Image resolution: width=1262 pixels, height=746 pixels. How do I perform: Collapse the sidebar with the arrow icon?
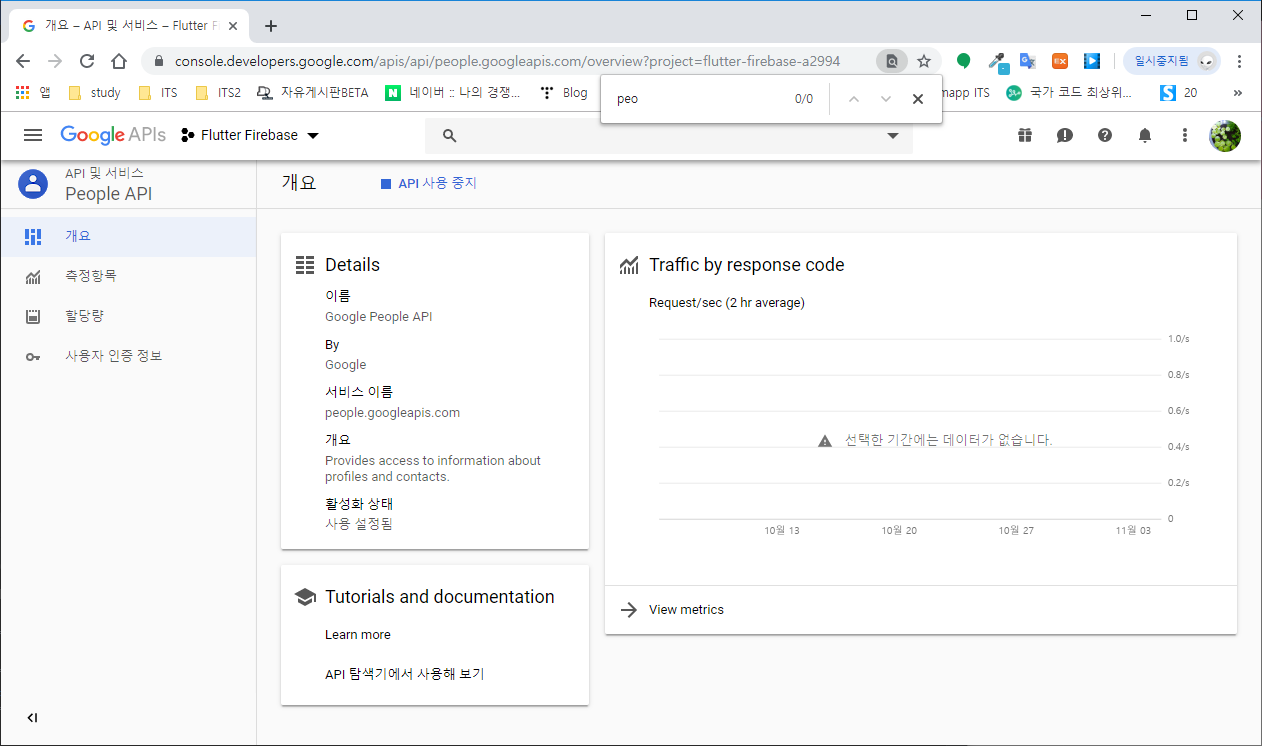coord(32,718)
